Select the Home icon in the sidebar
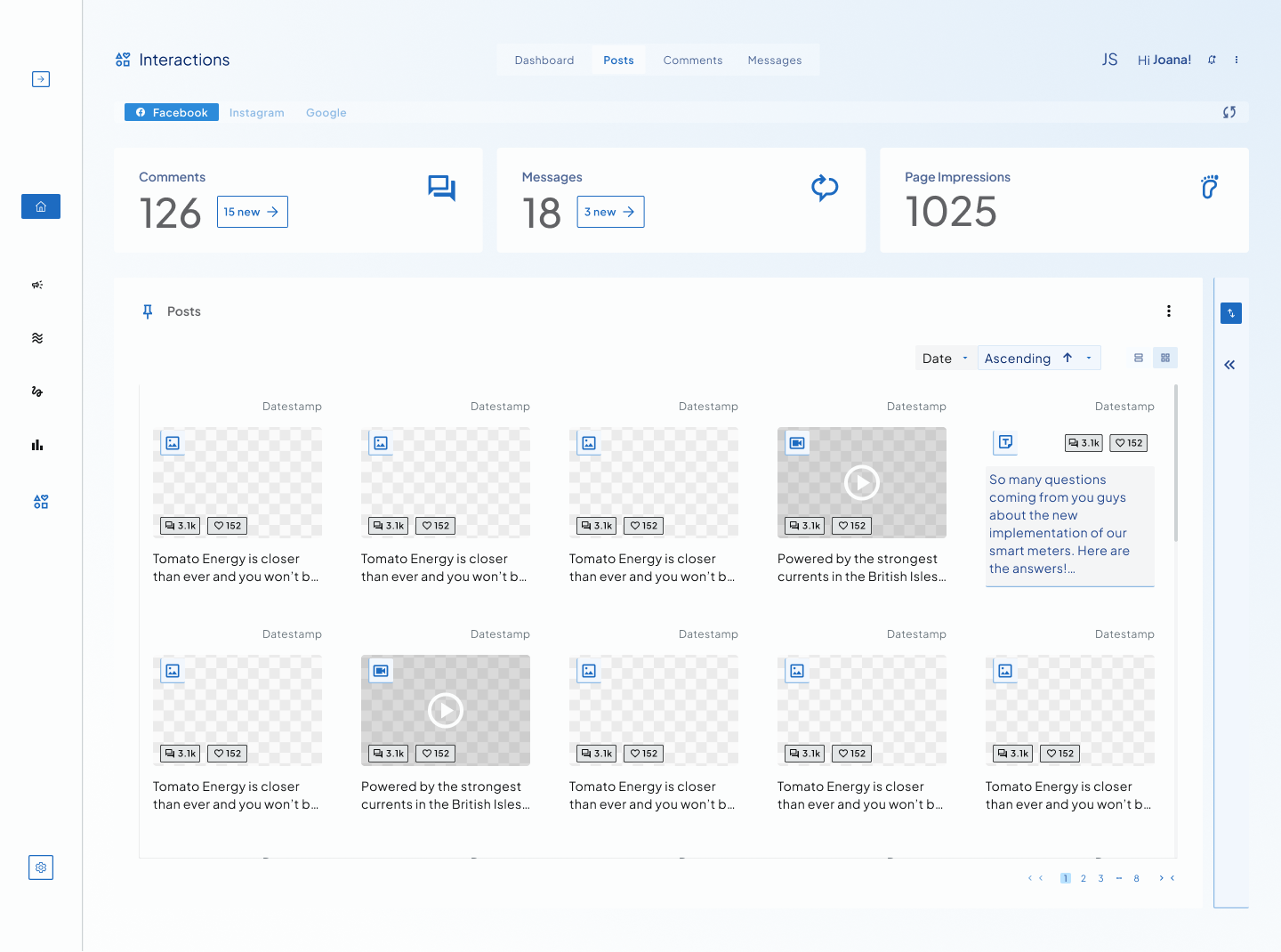The image size is (1281, 952). (41, 206)
